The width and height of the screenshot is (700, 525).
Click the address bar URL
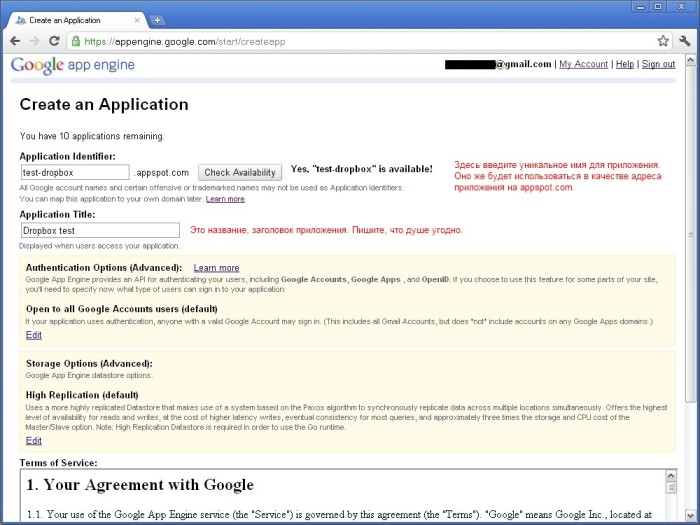pyautogui.click(x=184, y=42)
